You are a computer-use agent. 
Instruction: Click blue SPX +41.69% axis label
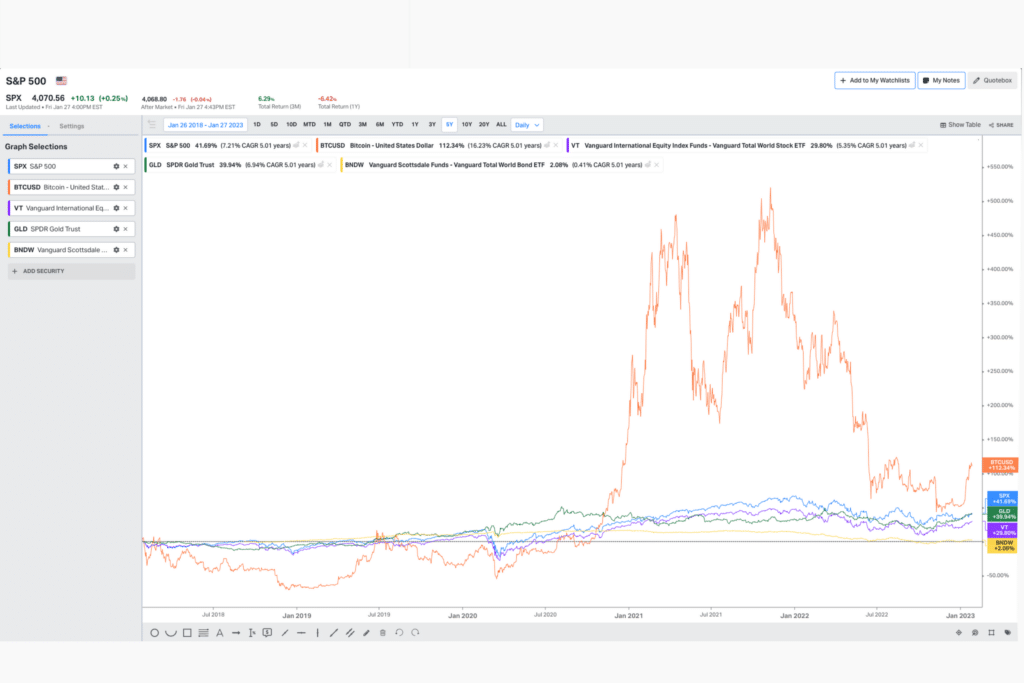click(1002, 499)
